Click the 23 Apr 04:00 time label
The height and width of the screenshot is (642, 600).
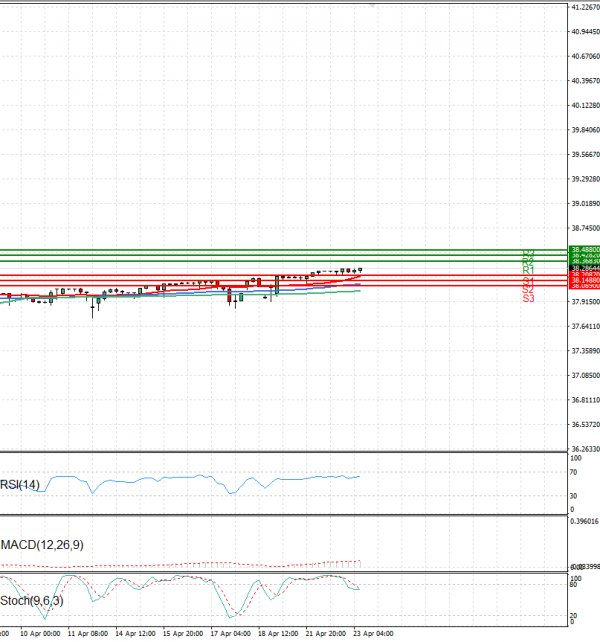pos(373,634)
